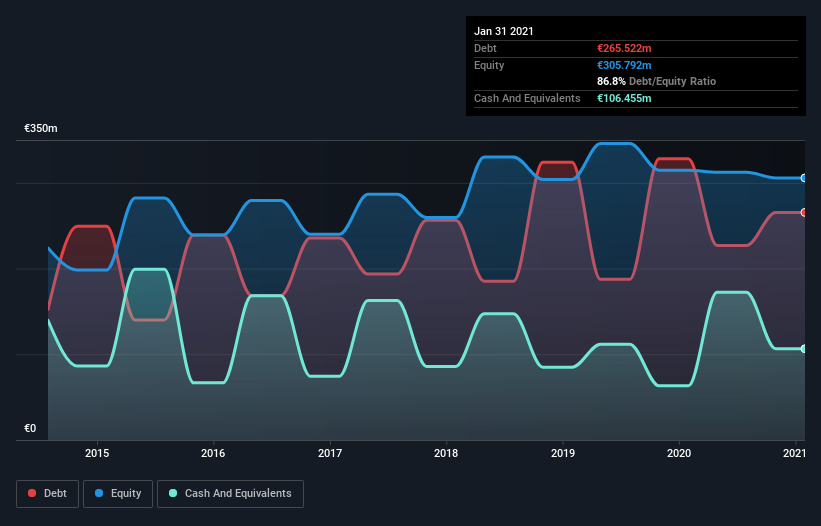Click the 2015 x-axis label
Screen dimensions: 821x526
click(97, 453)
